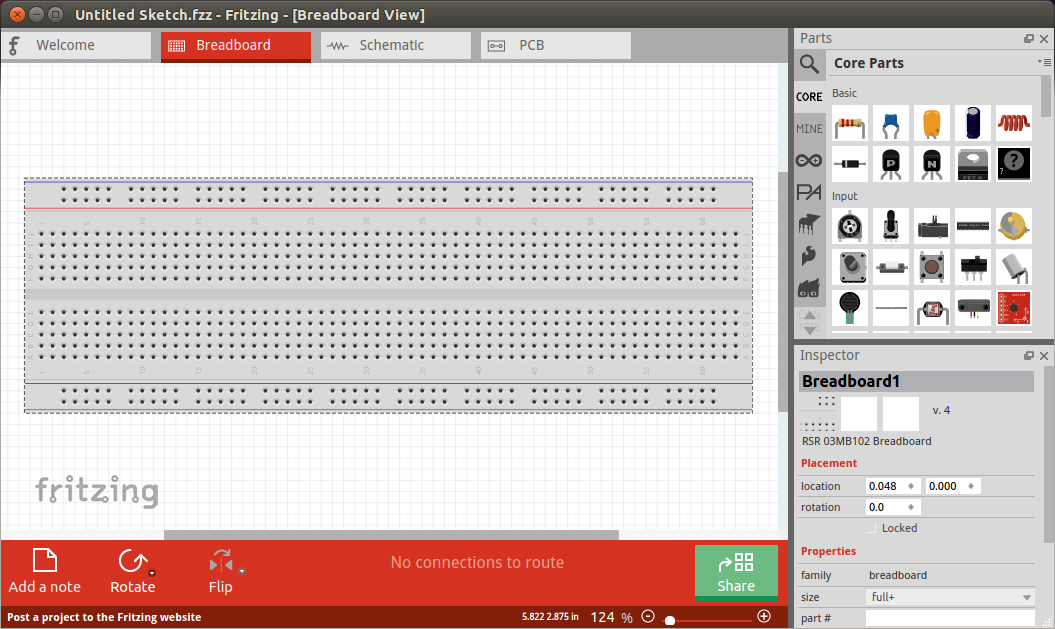
Task: Select the resistor part from Basic parts
Action: [x=851, y=124]
